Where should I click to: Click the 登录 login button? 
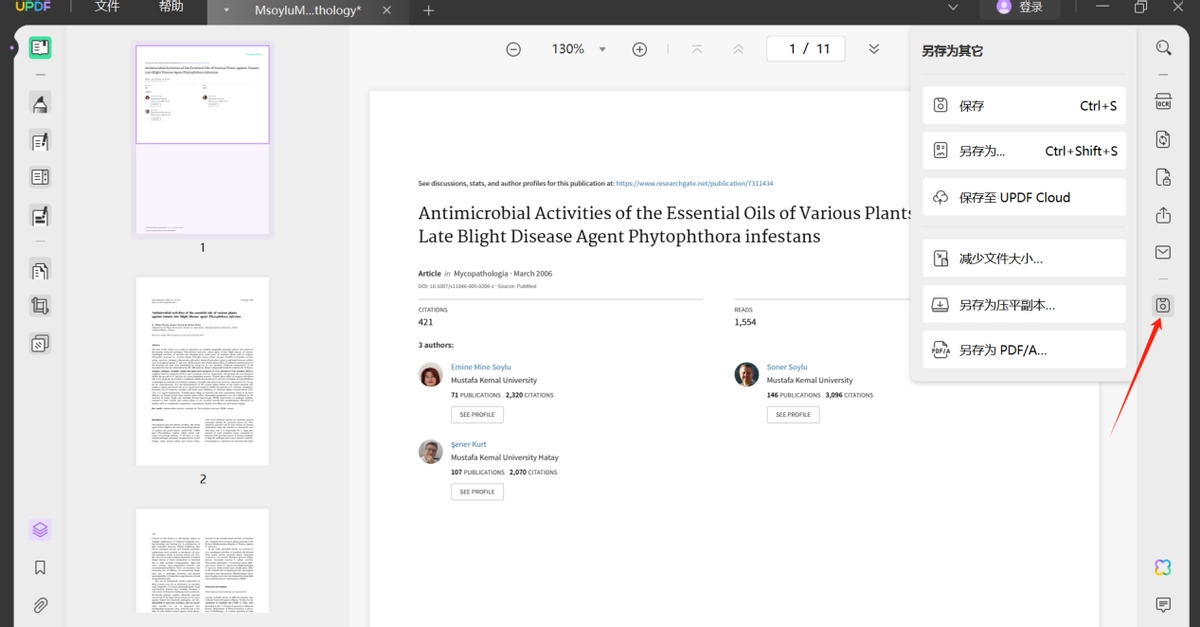coord(1019,7)
